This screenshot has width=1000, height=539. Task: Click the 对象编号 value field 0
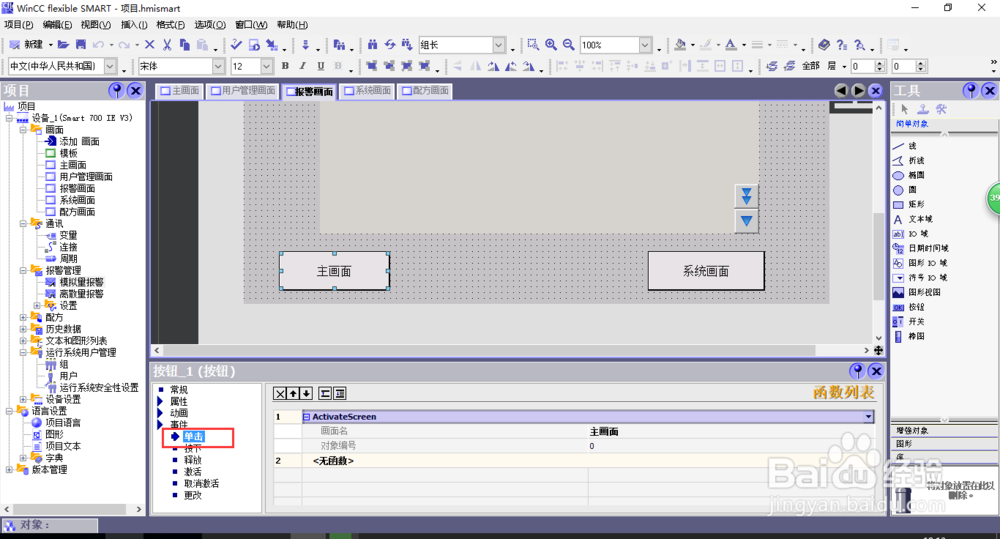pos(731,446)
